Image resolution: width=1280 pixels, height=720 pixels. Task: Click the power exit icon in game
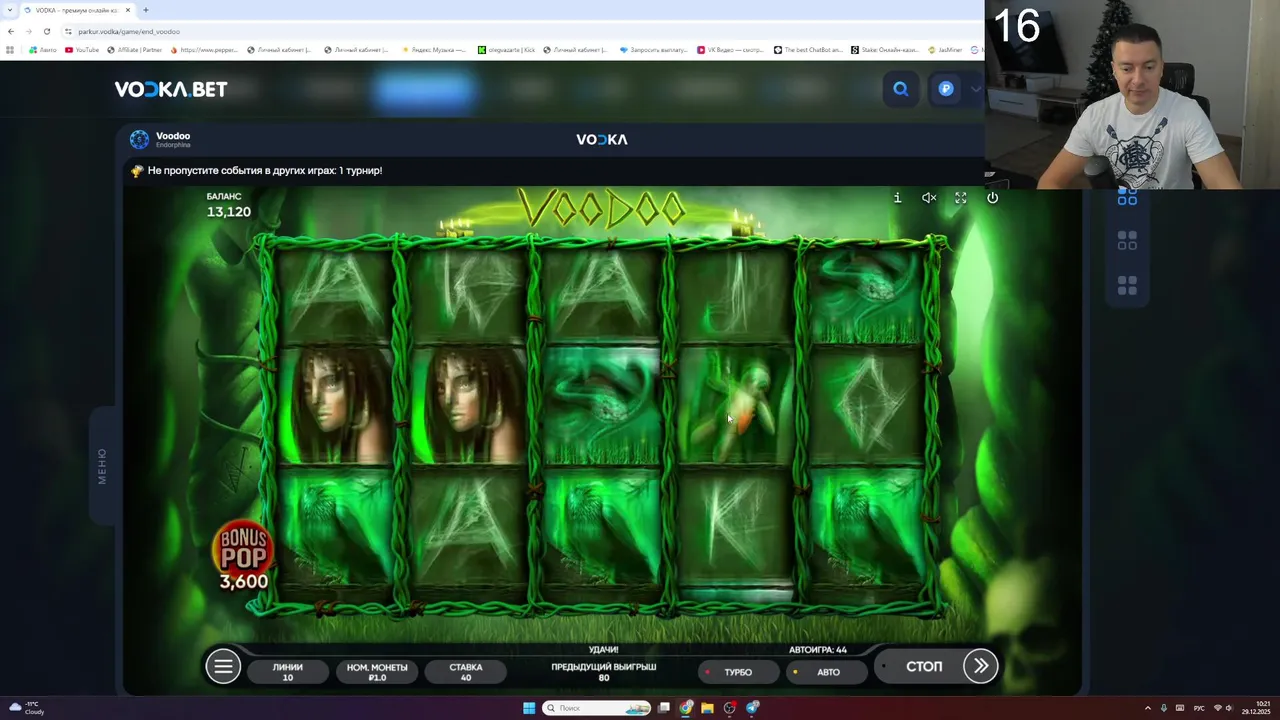tap(992, 198)
